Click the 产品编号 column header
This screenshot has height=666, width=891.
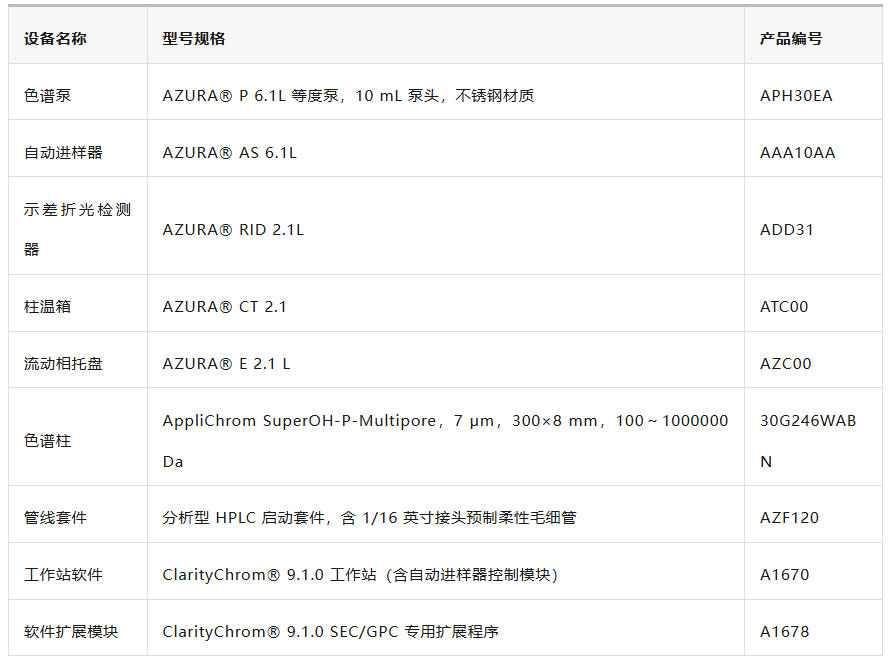click(813, 35)
